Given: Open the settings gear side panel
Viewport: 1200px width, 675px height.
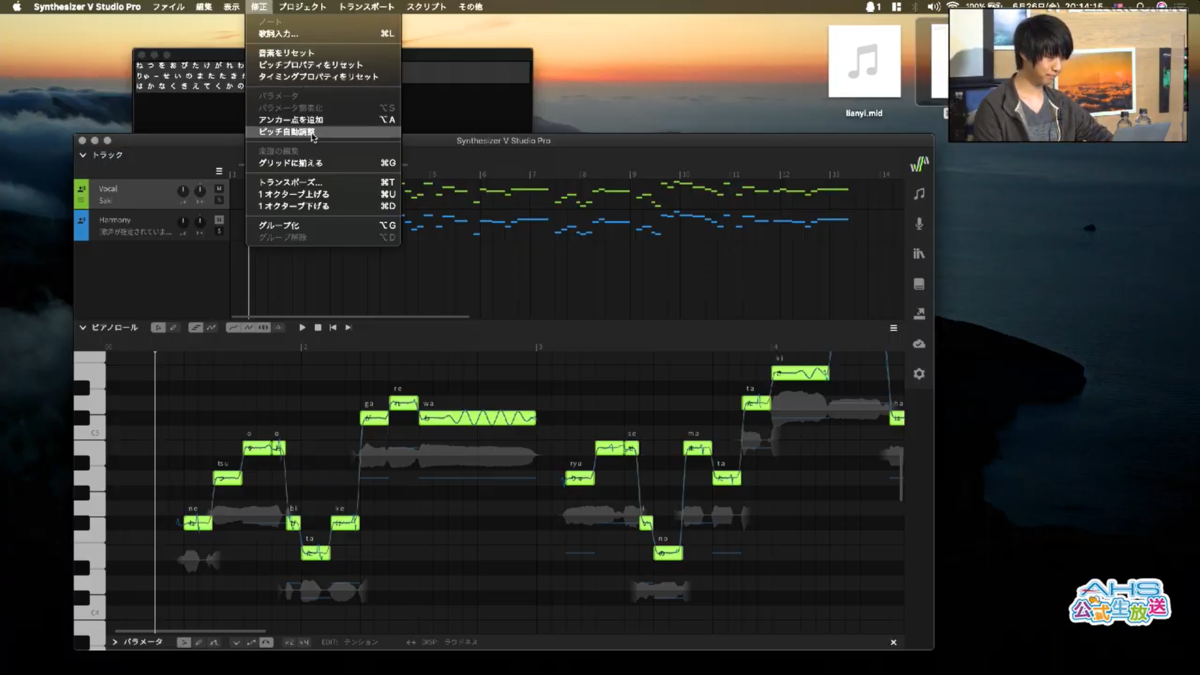Looking at the screenshot, I should pos(919,374).
